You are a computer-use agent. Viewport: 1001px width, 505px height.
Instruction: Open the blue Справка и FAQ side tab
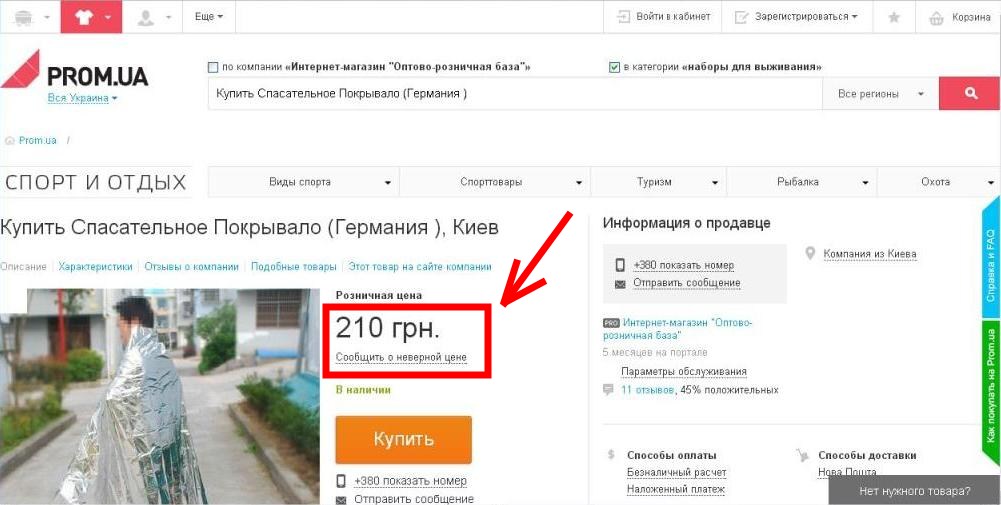[x=990, y=257]
